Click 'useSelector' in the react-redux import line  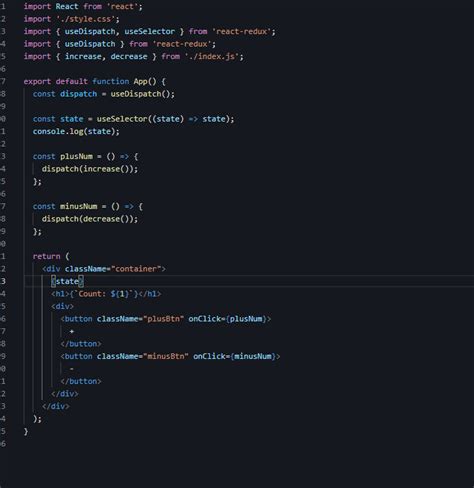pyautogui.click(x=149, y=31)
